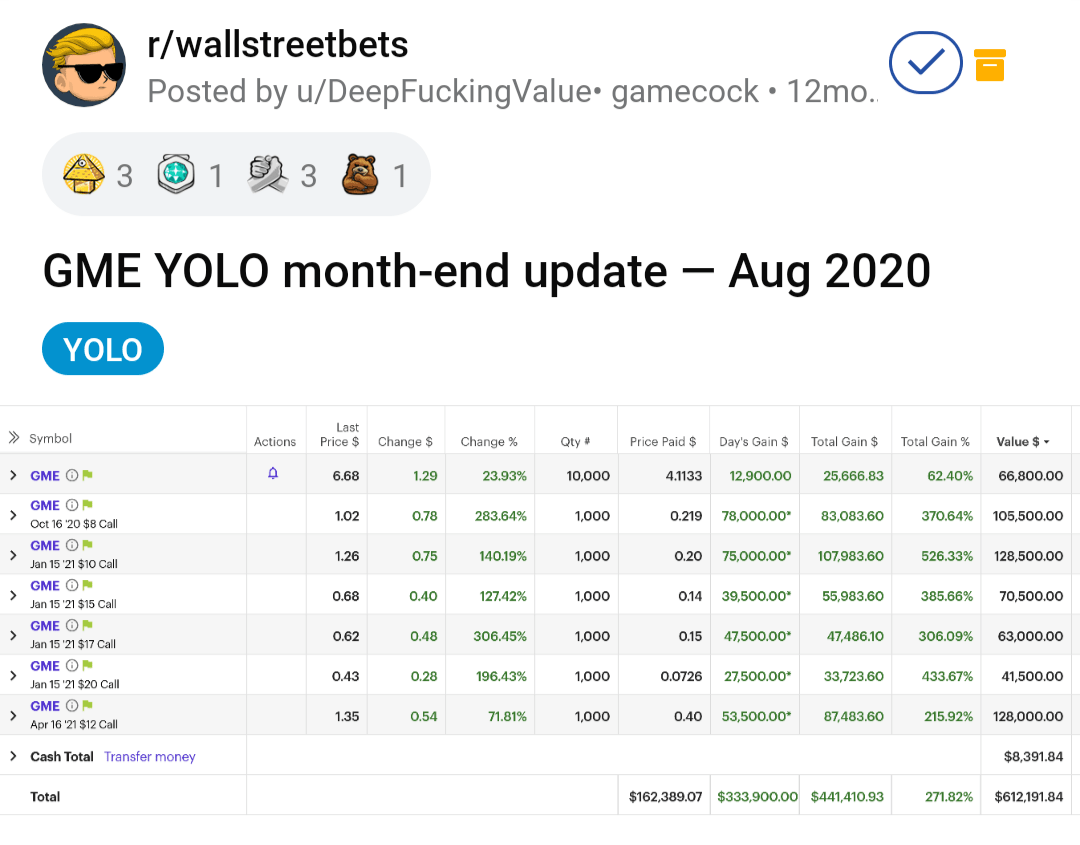Click info icon beside first GME symbol

[x=72, y=475]
